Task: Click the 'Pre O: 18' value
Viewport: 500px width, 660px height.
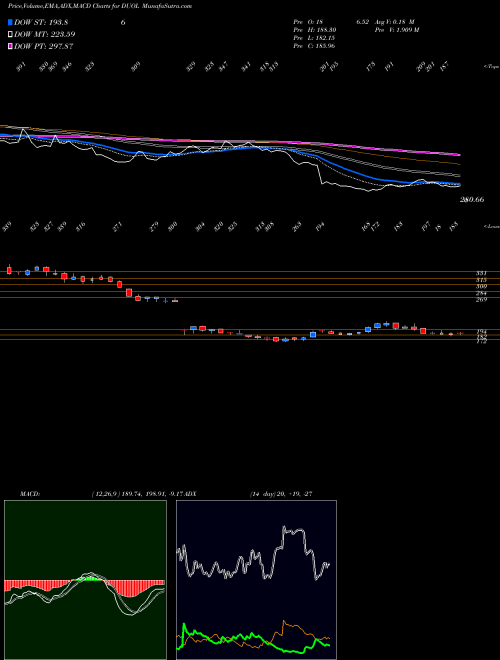Action: (308, 22)
